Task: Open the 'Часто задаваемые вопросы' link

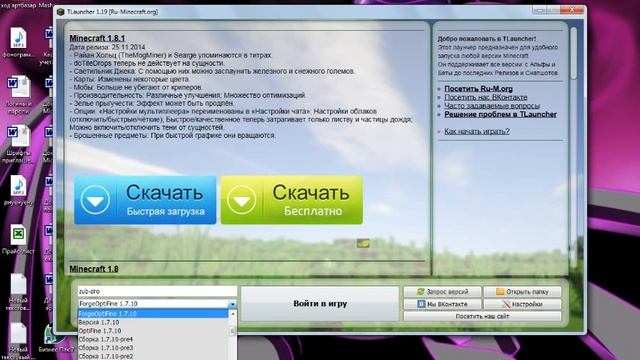Action: pyautogui.click(x=492, y=106)
